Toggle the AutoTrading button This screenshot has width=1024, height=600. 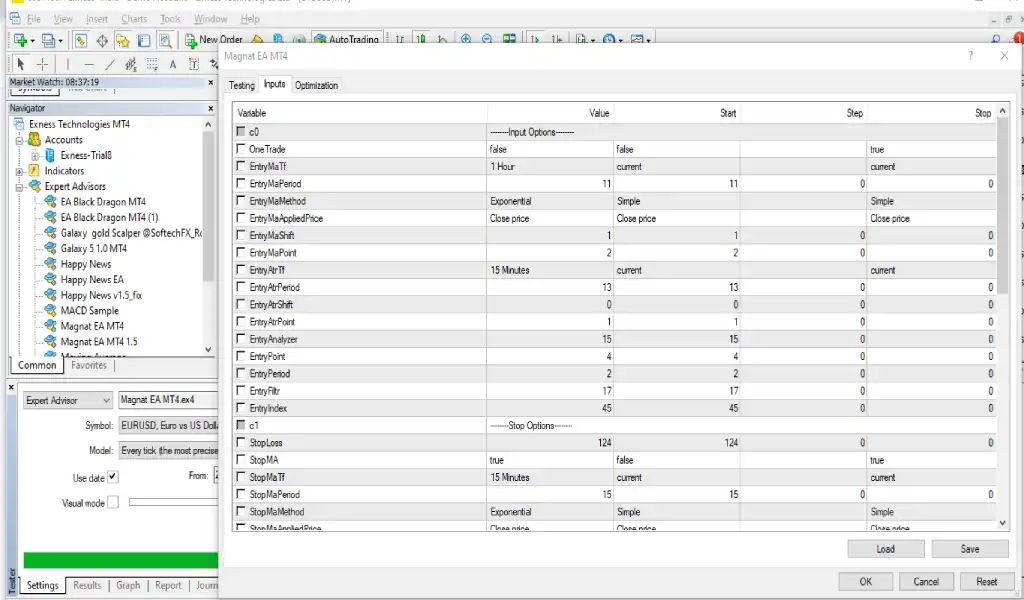pyautogui.click(x=346, y=40)
